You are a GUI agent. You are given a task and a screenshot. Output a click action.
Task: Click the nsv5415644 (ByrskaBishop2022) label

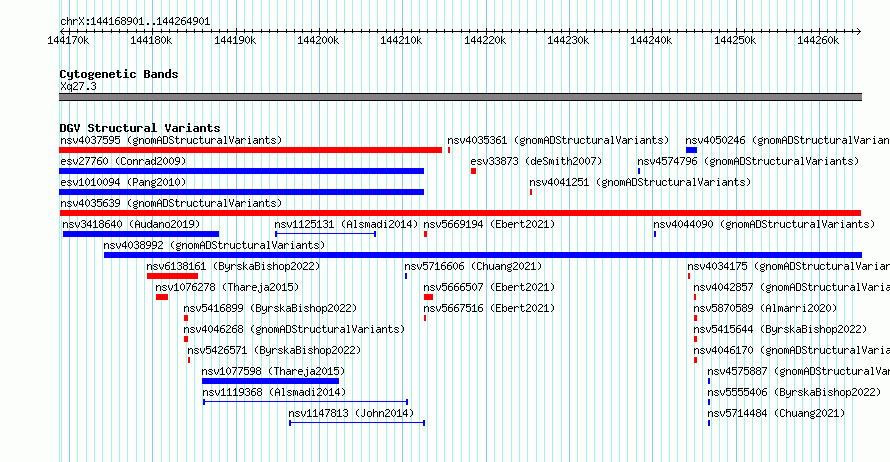tap(780, 329)
